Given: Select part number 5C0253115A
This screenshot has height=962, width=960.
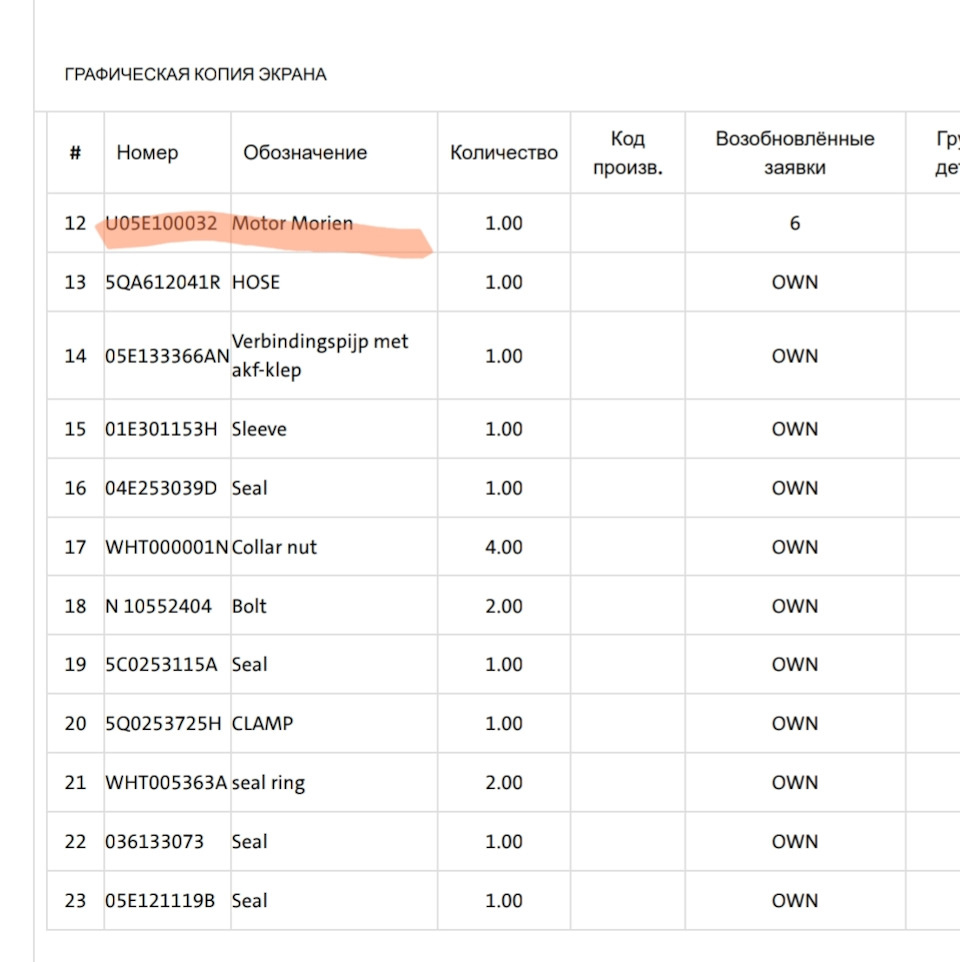Looking at the screenshot, I should (161, 665).
